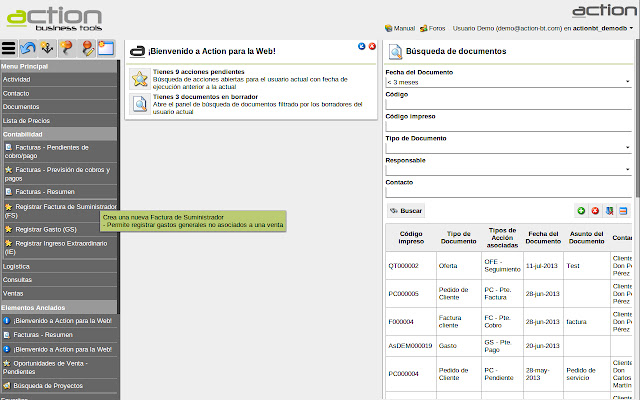Click the GS - Pte. Pago cell

(502, 346)
